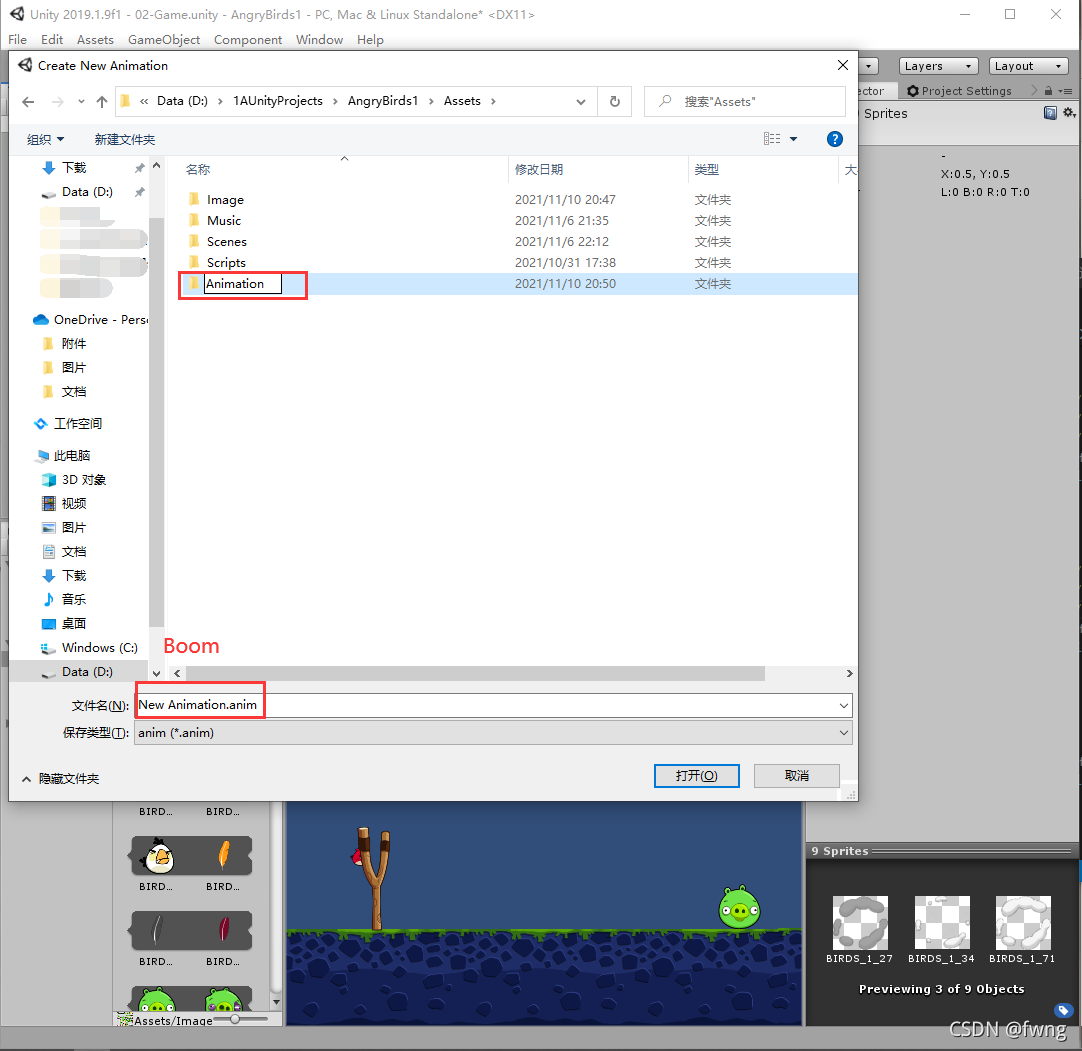Open the file name combo box dropdown
Image resolution: width=1082 pixels, height=1051 pixels.
(843, 705)
